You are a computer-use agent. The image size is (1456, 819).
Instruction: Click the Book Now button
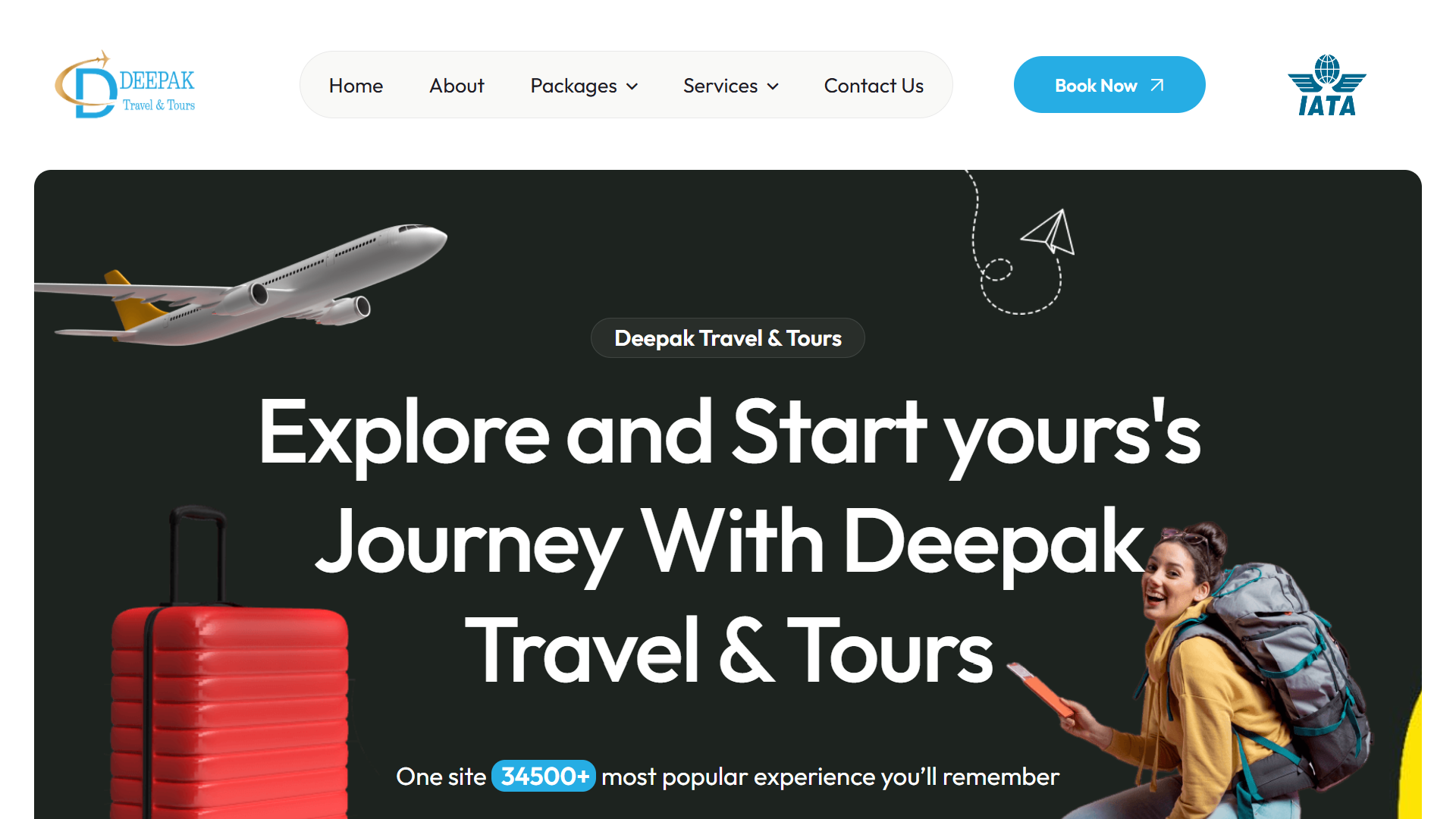point(1109,85)
